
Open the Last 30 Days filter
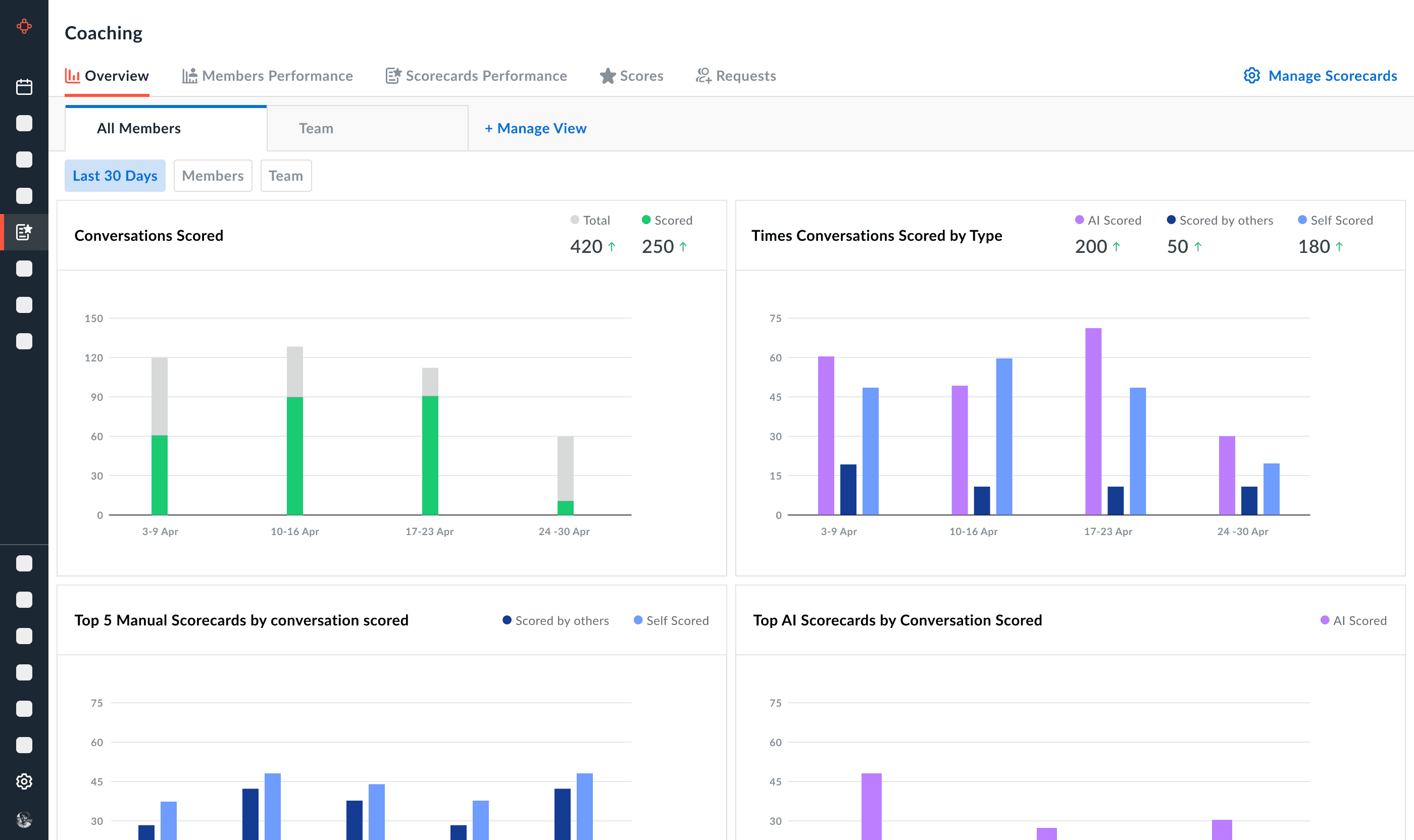coord(115,176)
